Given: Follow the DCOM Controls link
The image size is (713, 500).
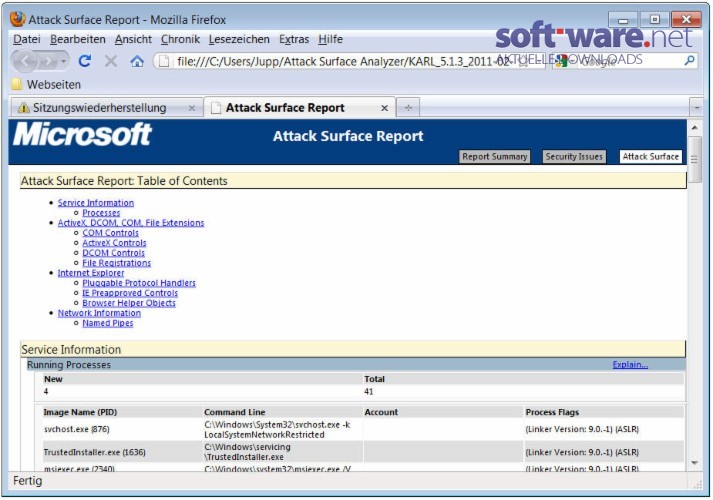Looking at the screenshot, I should pyautogui.click(x=113, y=253).
